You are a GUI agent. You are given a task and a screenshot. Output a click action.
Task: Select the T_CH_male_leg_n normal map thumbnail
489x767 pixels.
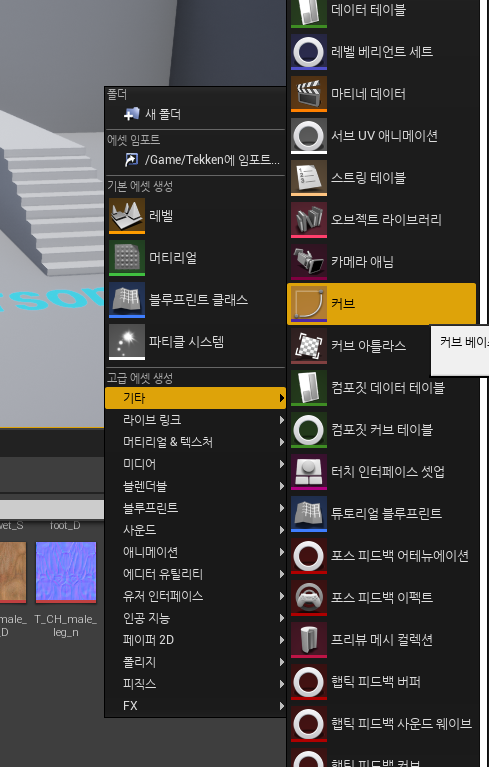tap(66, 572)
